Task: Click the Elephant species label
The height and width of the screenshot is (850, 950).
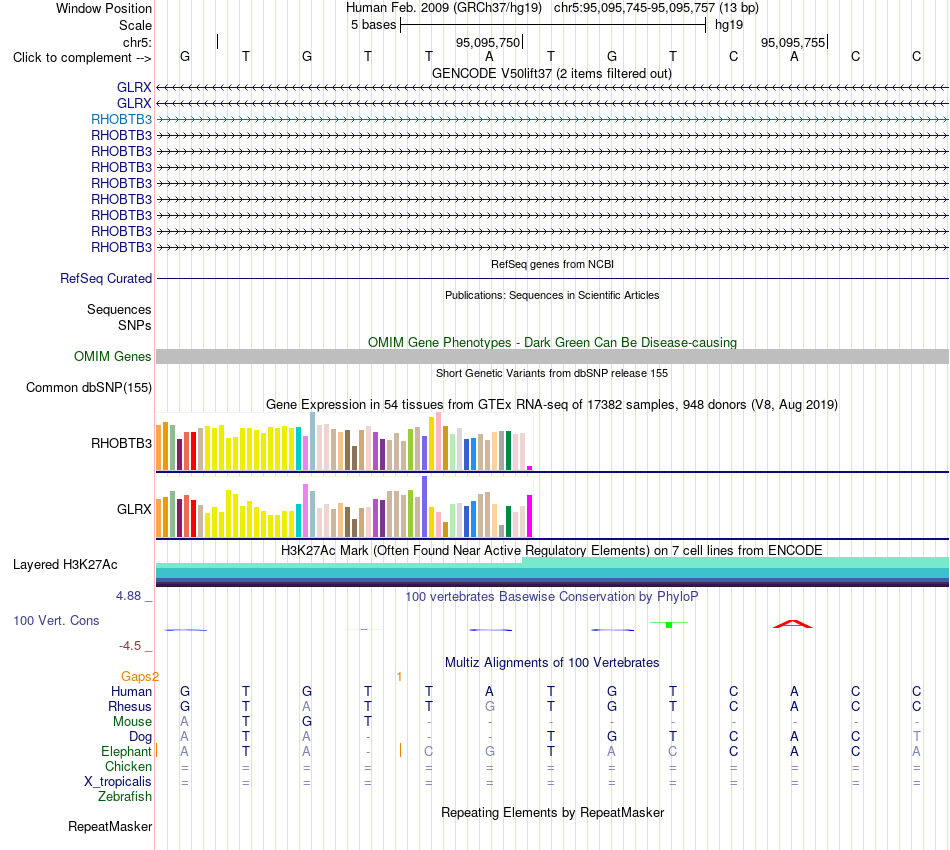Action: click(x=126, y=751)
